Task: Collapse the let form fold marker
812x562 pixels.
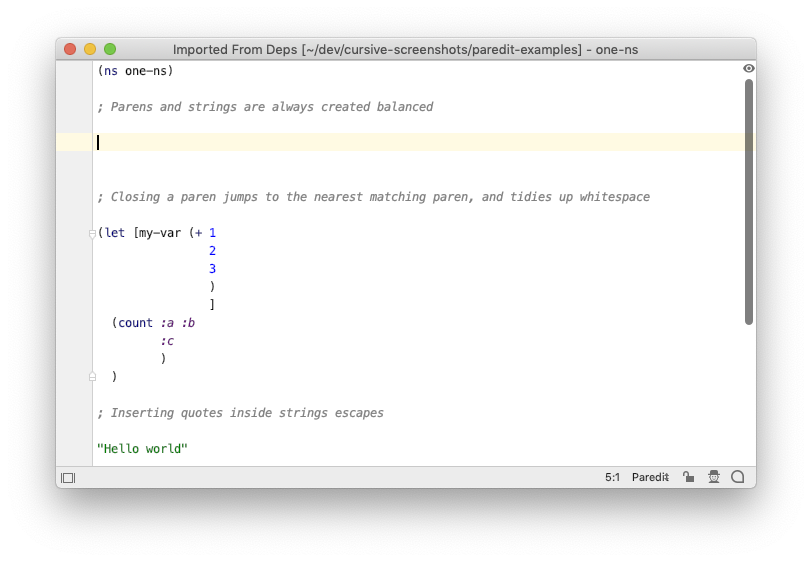Action: [92, 234]
